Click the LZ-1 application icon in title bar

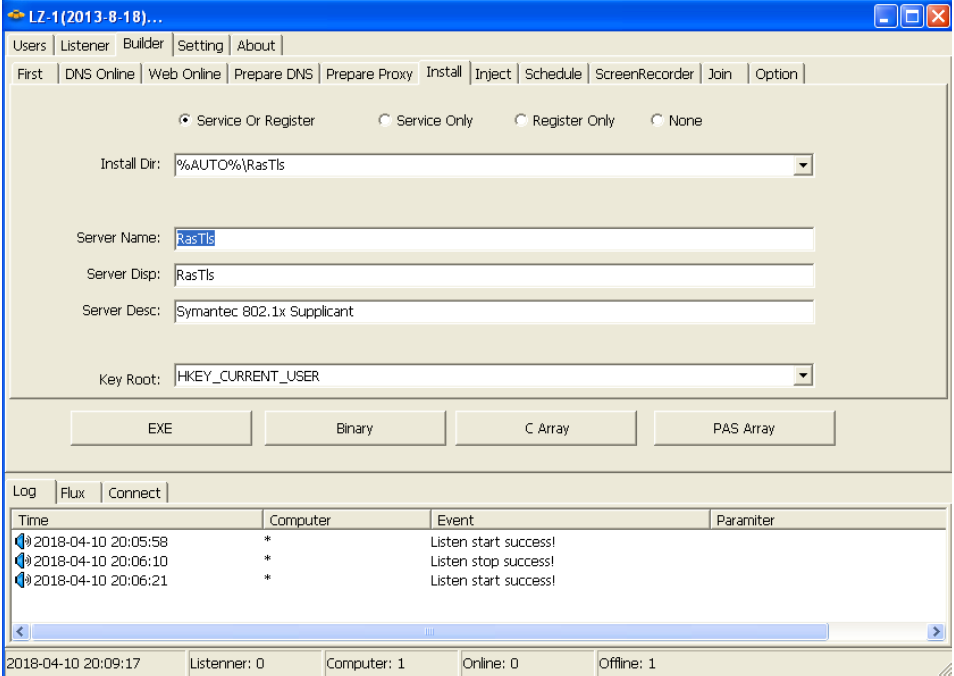pyautogui.click(x=15, y=16)
